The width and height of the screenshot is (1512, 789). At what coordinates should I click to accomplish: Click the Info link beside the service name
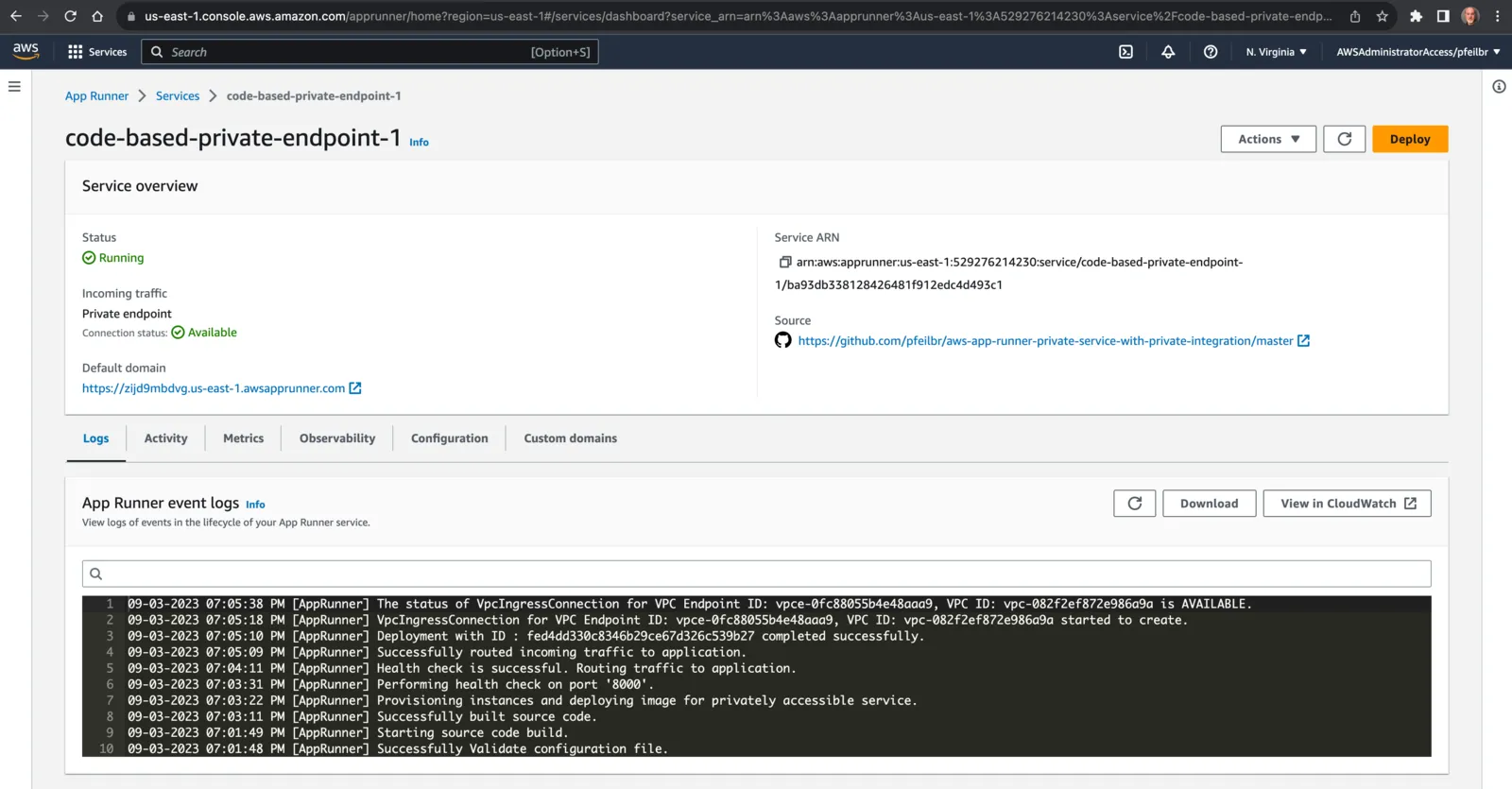click(419, 143)
